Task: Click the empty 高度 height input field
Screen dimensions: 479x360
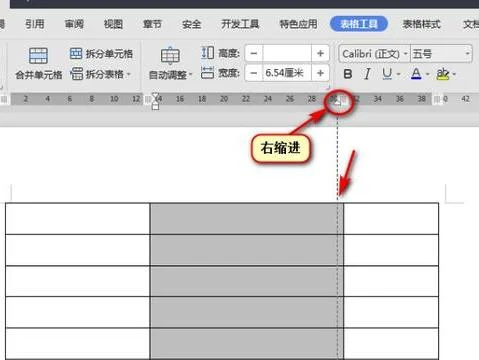Action: 287,53
